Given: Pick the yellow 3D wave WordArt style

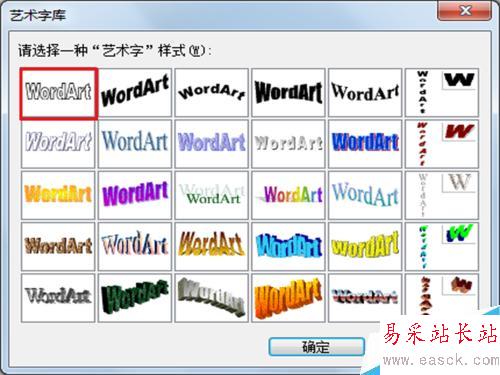Looking at the screenshot, I should (x=365, y=247).
